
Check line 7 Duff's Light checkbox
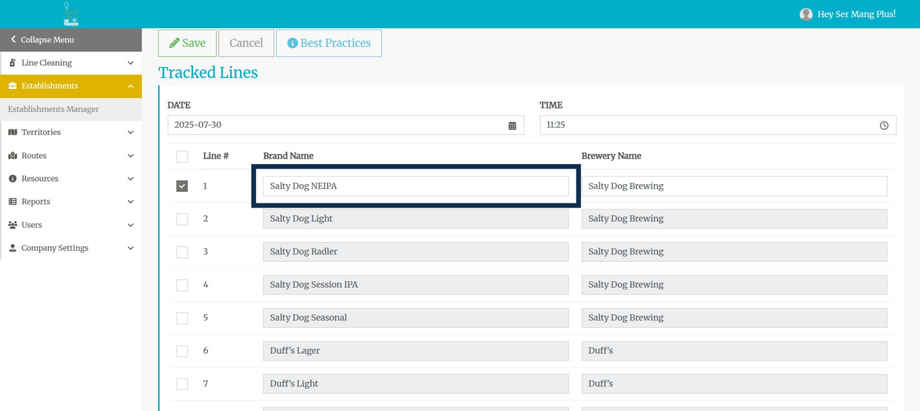182,384
